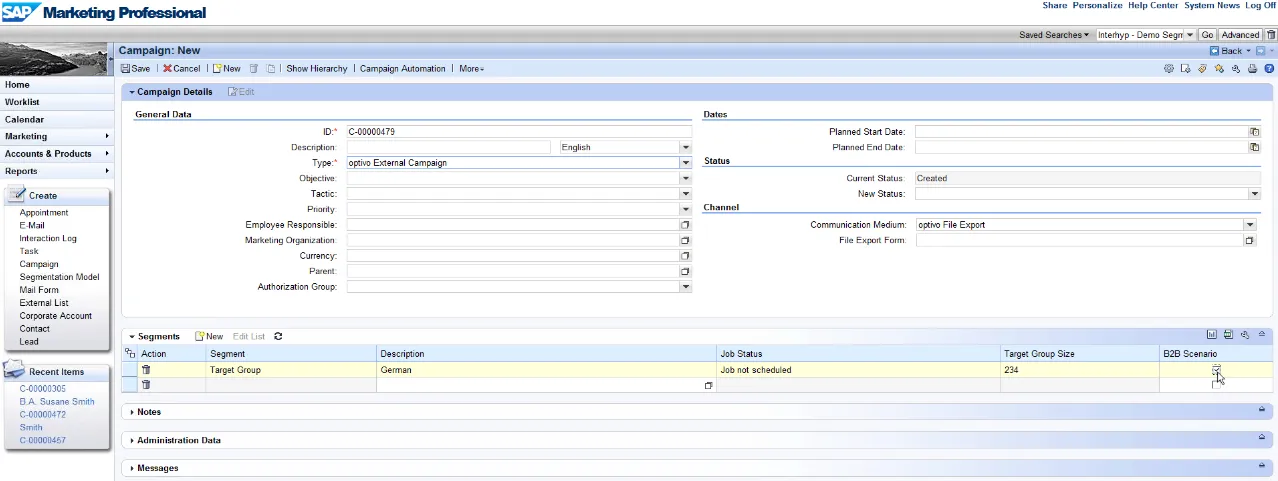Open the New Status dropdown
Screen dimensions: 1278x481
tap(1254, 194)
